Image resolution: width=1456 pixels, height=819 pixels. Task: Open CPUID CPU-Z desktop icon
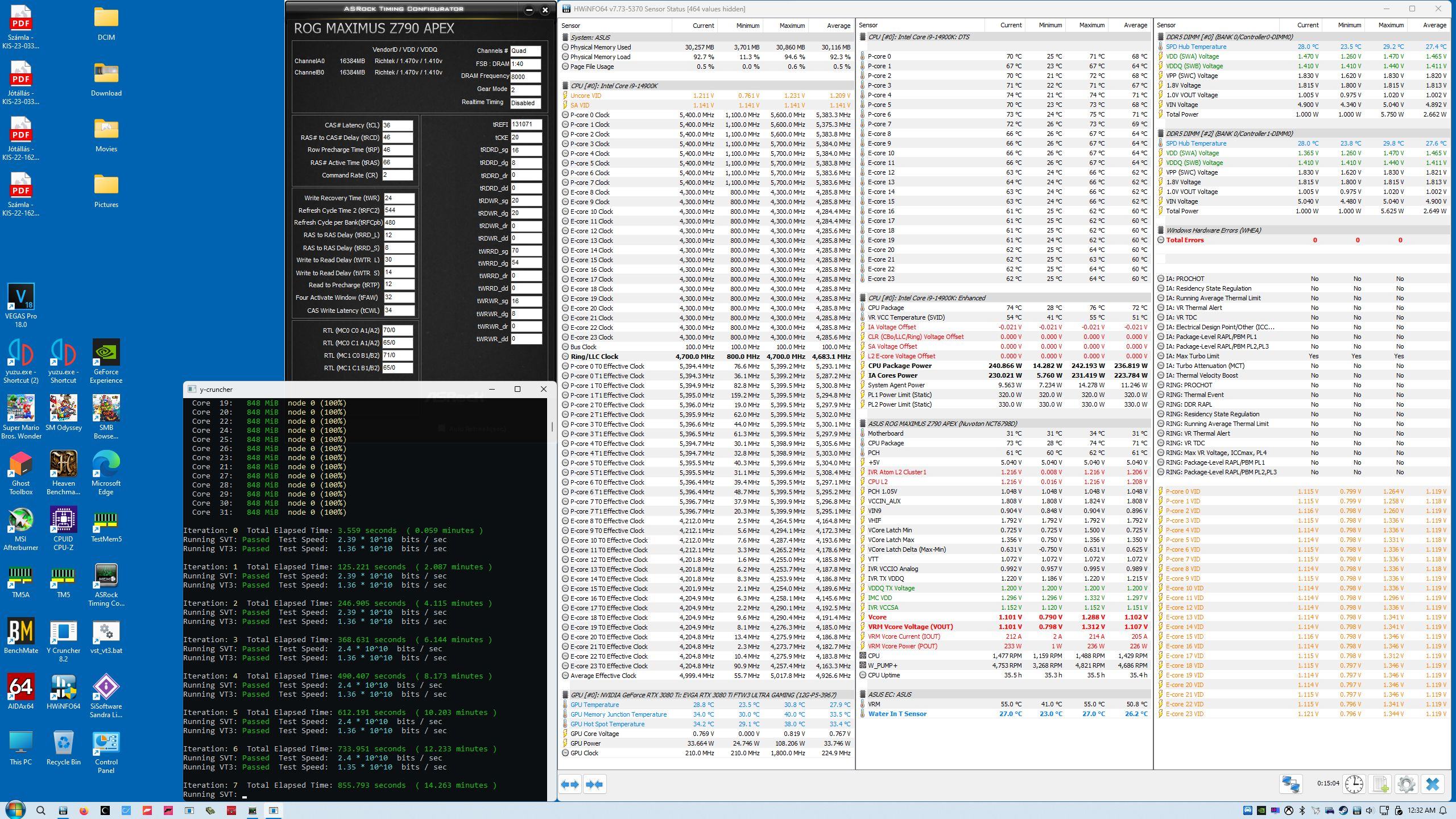coord(64,528)
